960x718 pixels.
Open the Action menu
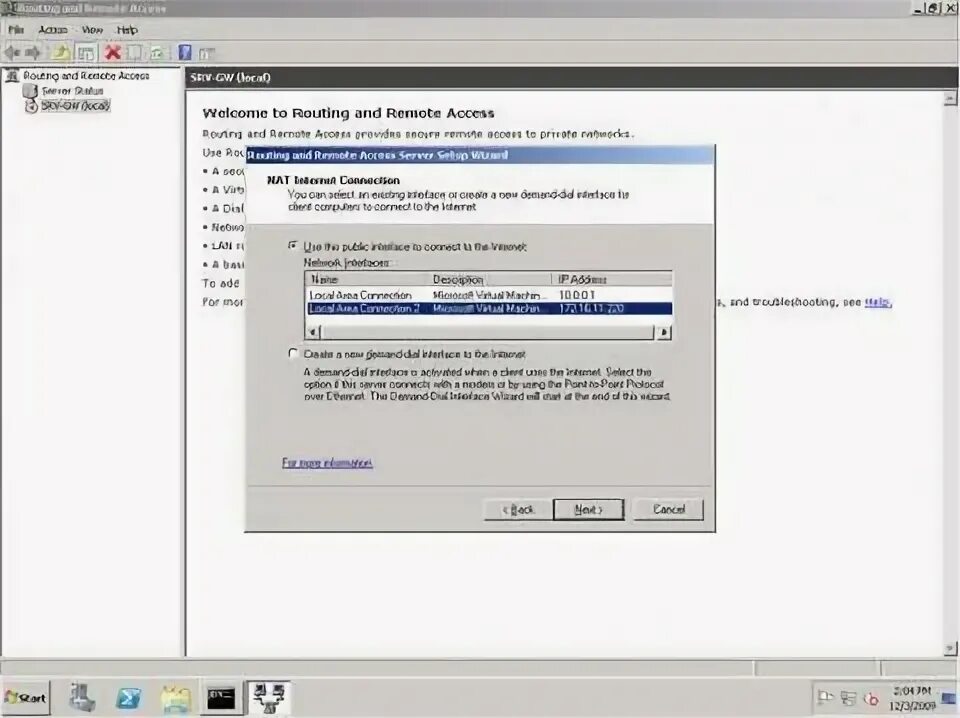tap(53, 29)
